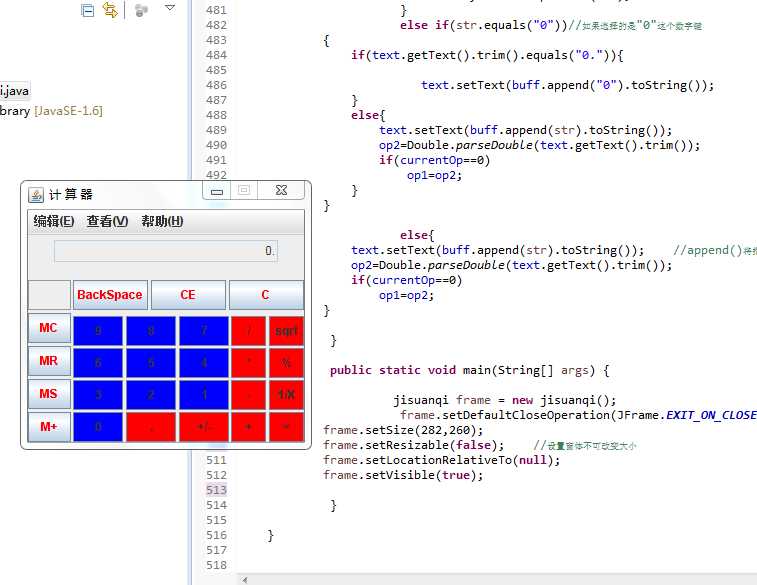Click line number 513 in the editor gutter
Screen dimensions: 757x585
tap(216, 490)
